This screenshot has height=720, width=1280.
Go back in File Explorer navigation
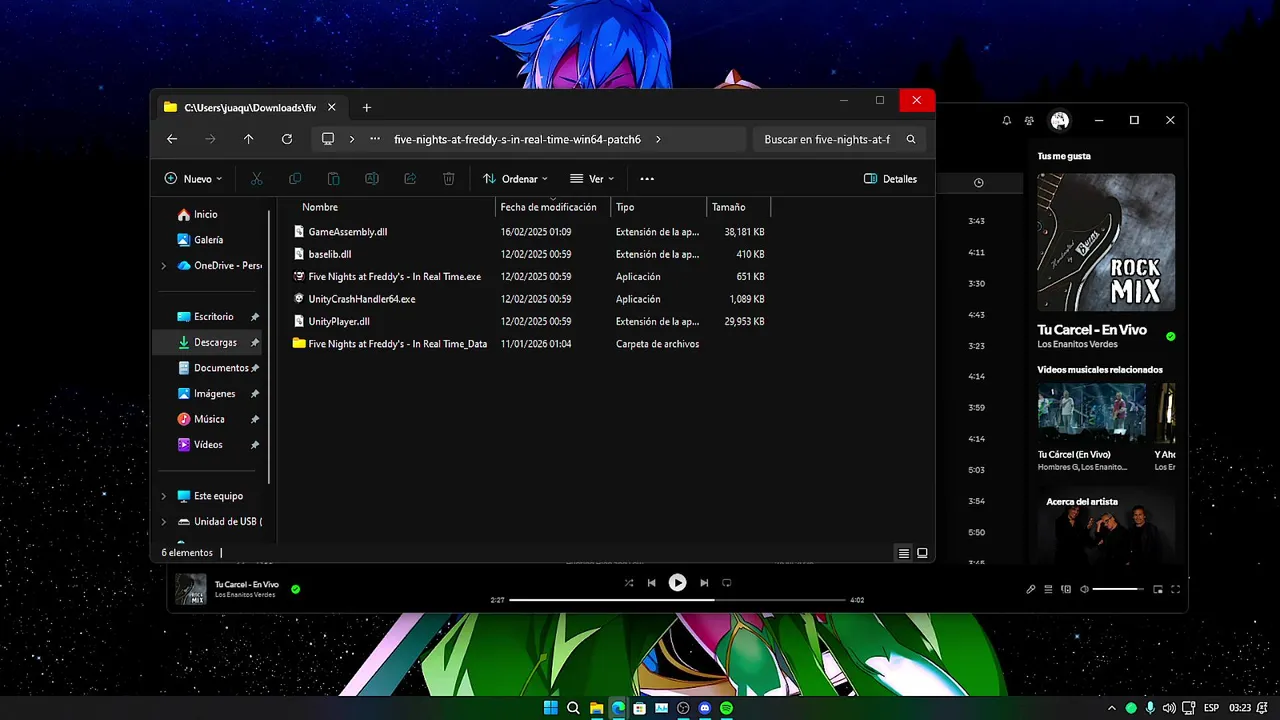pos(172,139)
